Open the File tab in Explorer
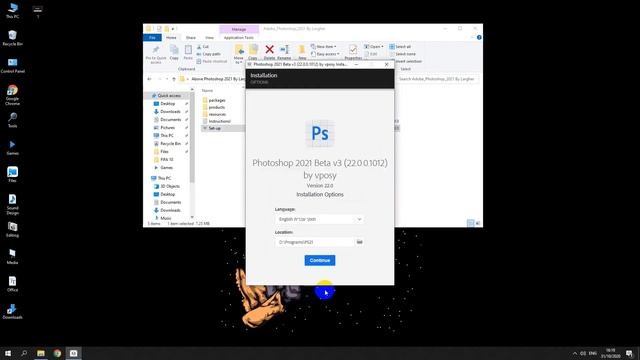Viewport: 640px width, 360px height. tap(152, 38)
